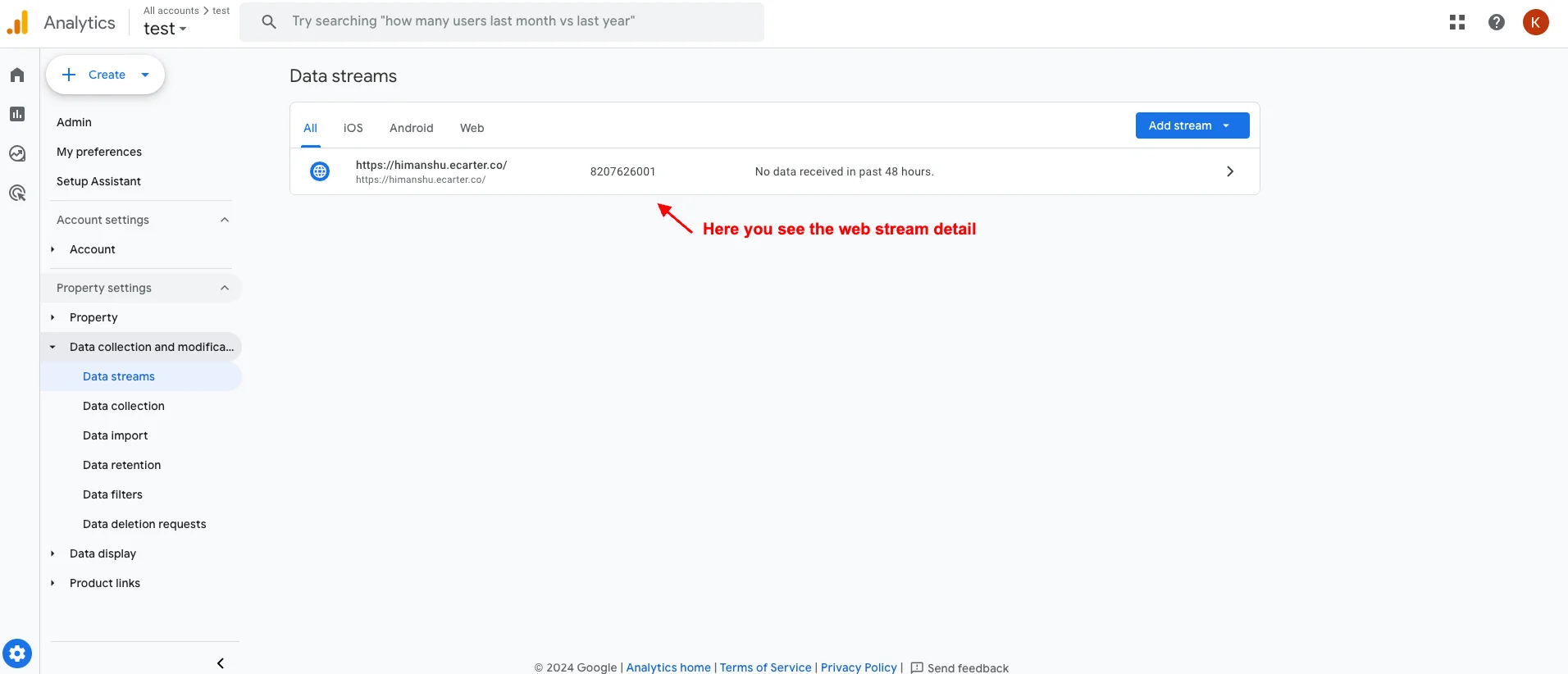This screenshot has width=1568, height=674.
Task: Switch to the iOS tab
Action: click(x=353, y=128)
